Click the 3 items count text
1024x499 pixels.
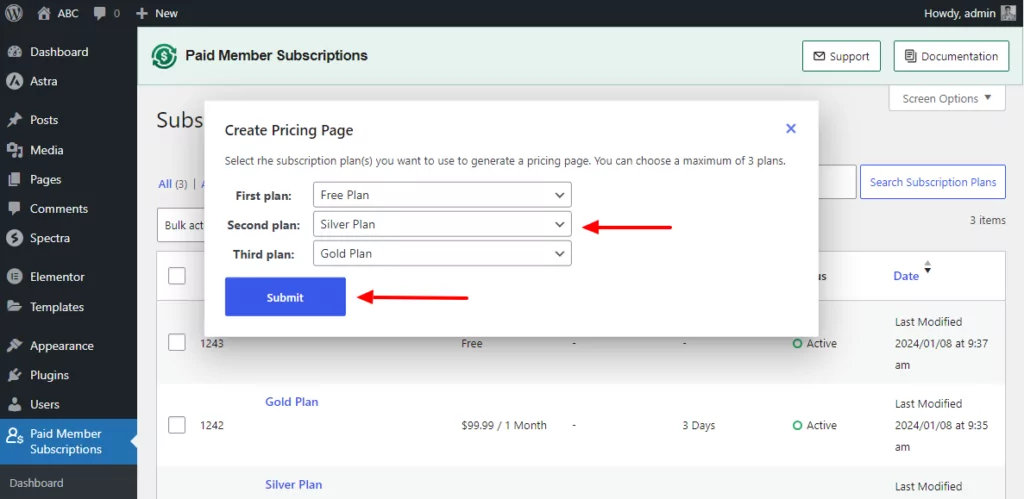point(987,220)
